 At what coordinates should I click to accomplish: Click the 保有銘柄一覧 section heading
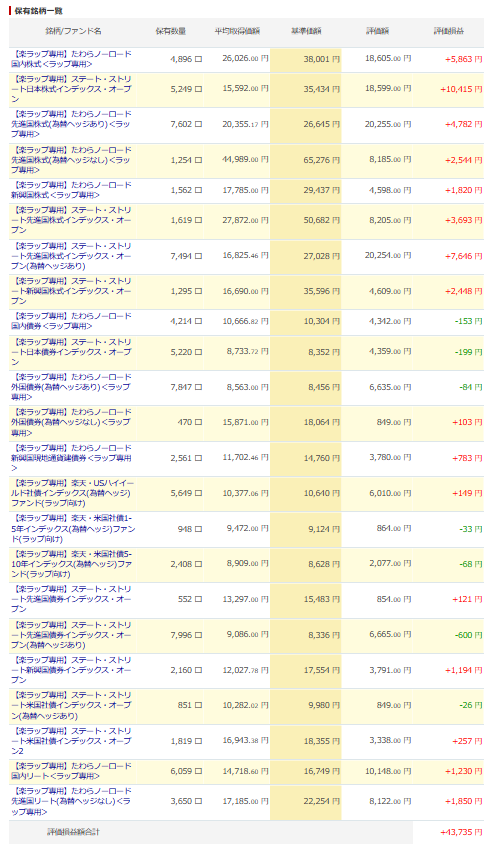[x=38, y=11]
